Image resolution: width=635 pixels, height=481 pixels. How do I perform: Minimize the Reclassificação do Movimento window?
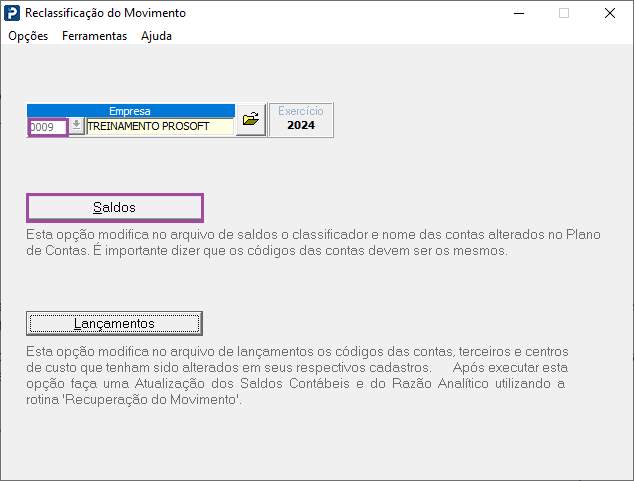[x=519, y=13]
